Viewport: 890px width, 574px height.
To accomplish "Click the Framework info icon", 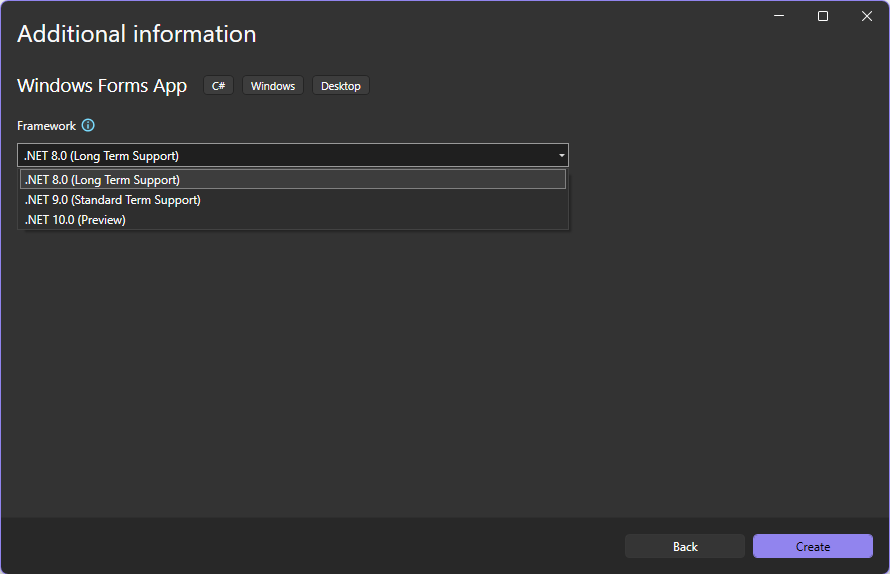I will [x=88, y=125].
